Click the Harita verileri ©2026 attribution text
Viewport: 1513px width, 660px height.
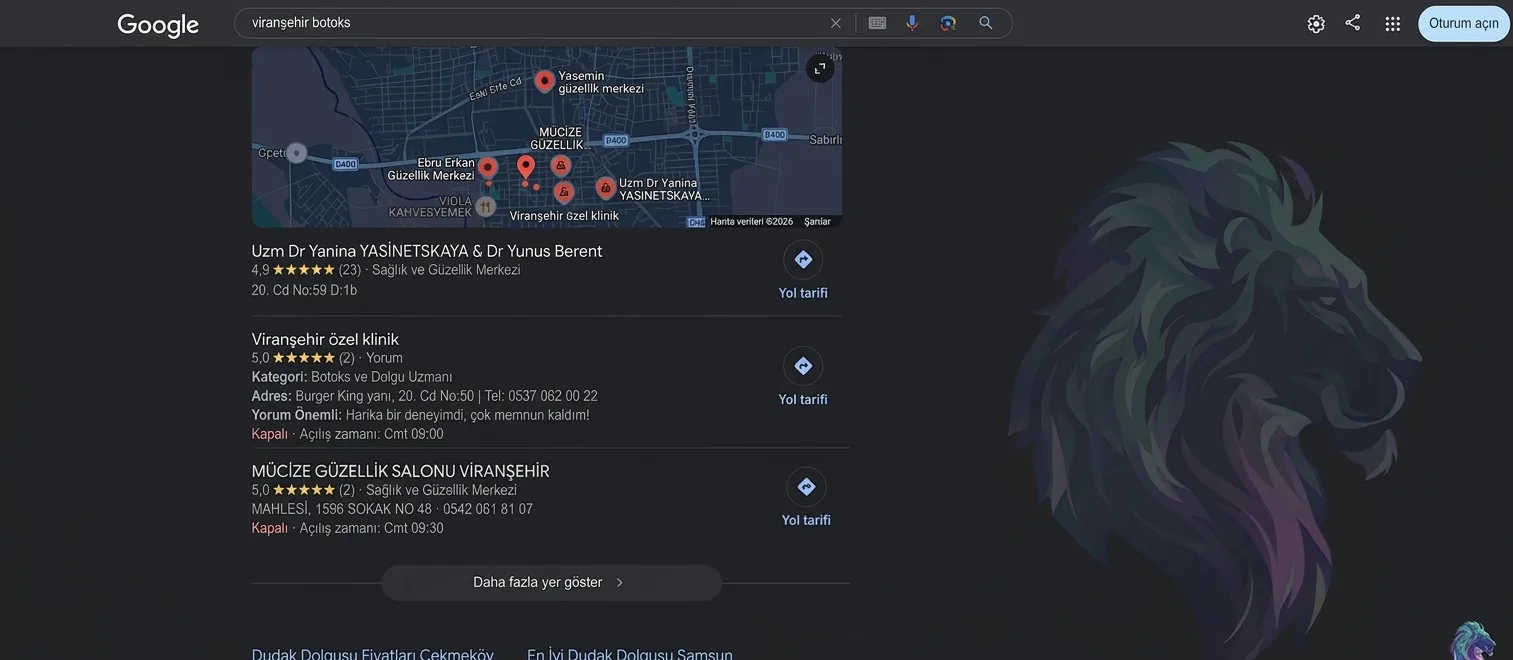click(x=752, y=222)
